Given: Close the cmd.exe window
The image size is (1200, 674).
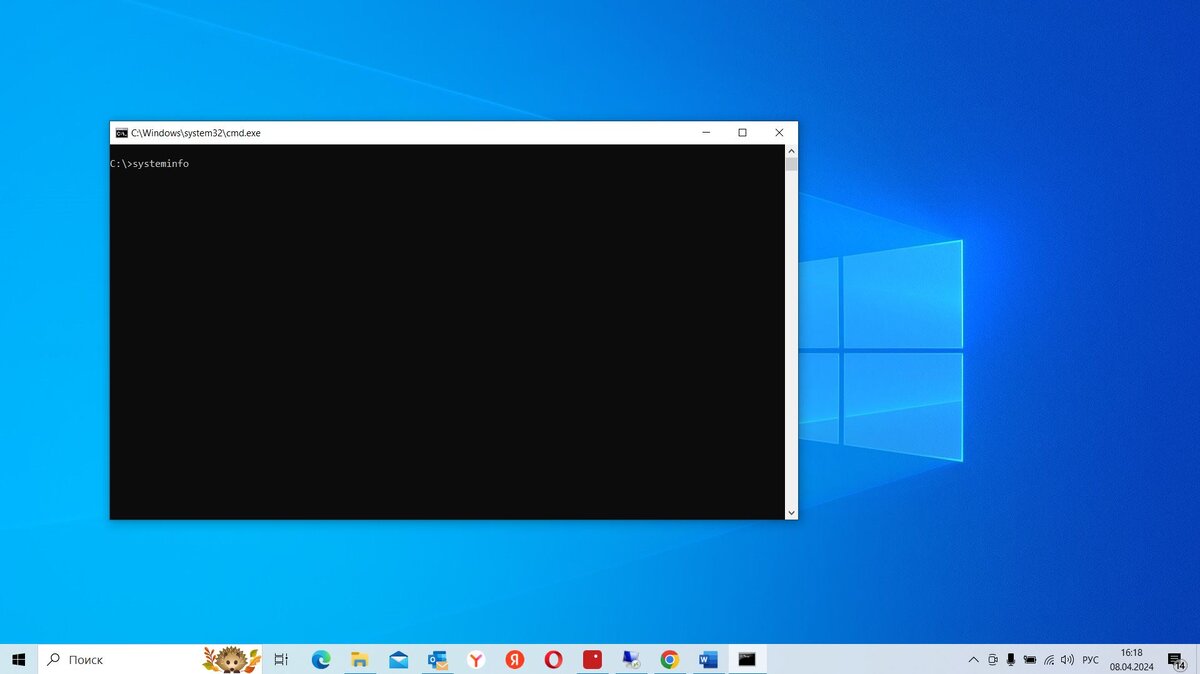Looking at the screenshot, I should coord(779,133).
